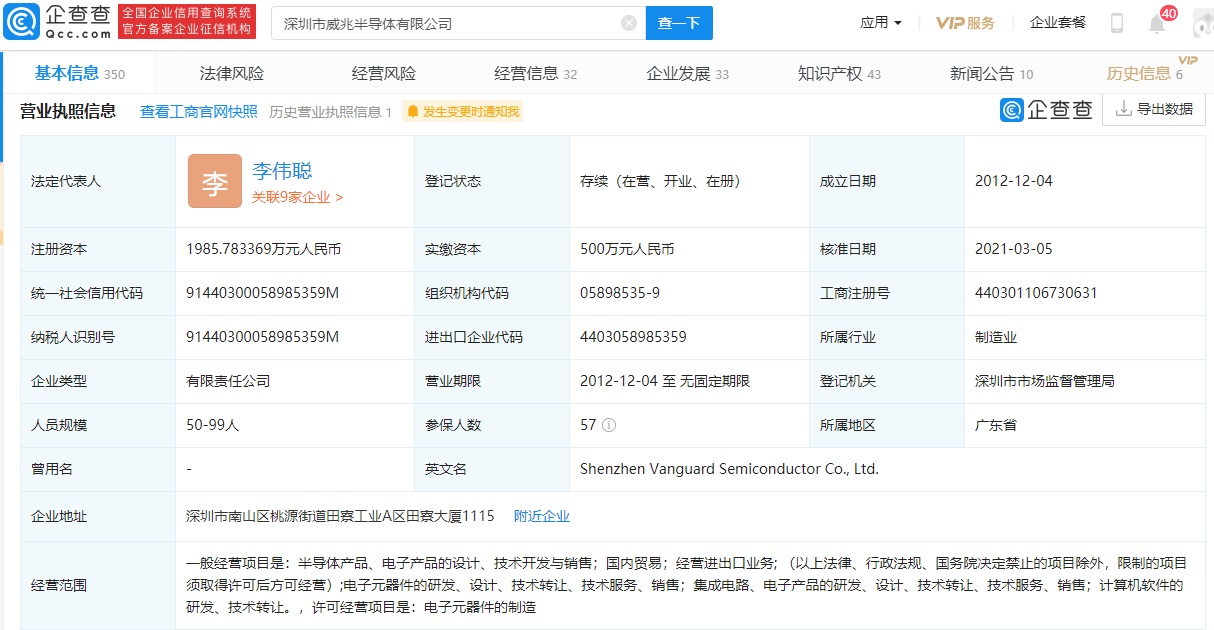Open 查看工商官网快照 link
This screenshot has width=1214, height=630.
[199, 111]
